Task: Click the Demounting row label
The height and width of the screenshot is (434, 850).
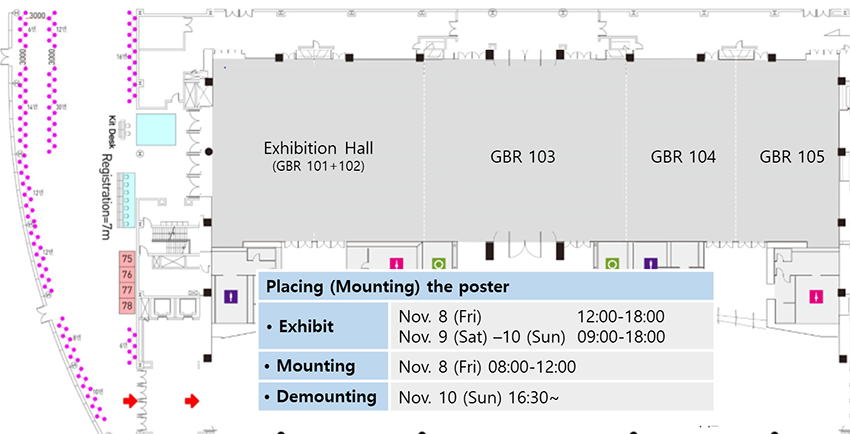Action: coord(321,396)
